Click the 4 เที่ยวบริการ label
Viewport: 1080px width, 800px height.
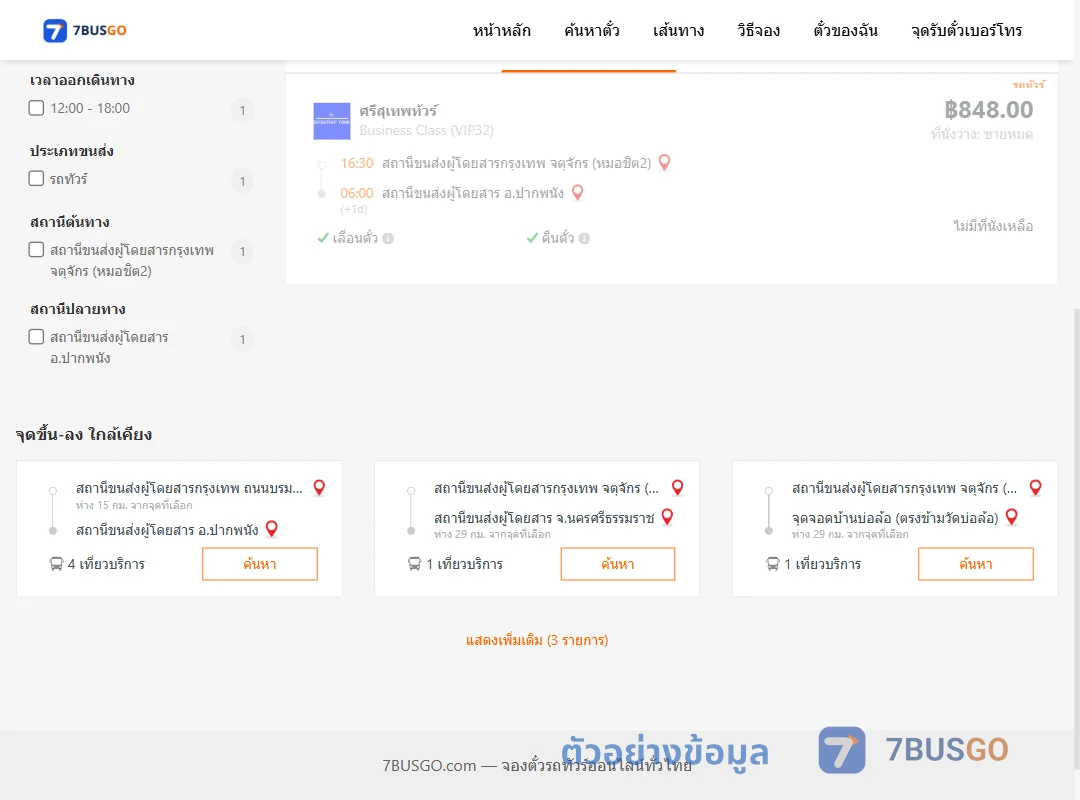pos(107,564)
